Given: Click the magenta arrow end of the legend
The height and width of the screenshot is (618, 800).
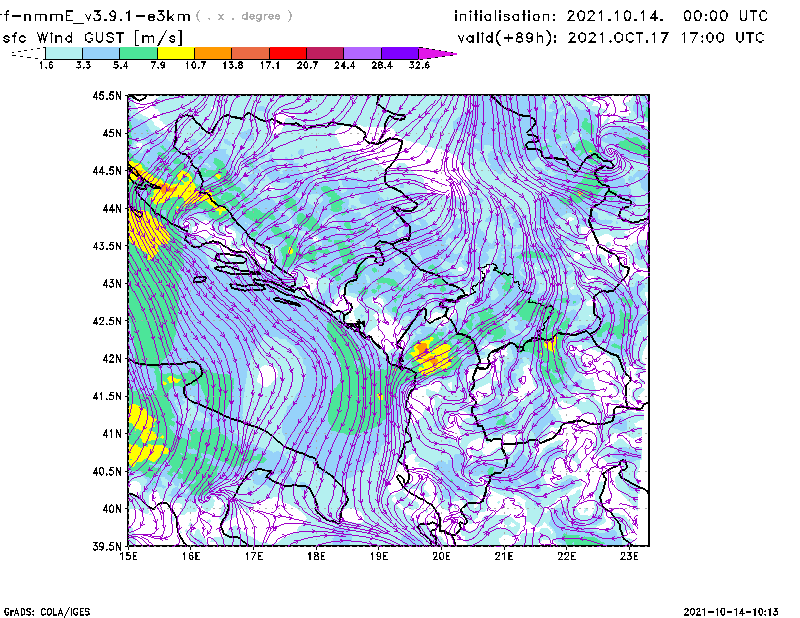Looking at the screenshot, I should pyautogui.click(x=437, y=53).
